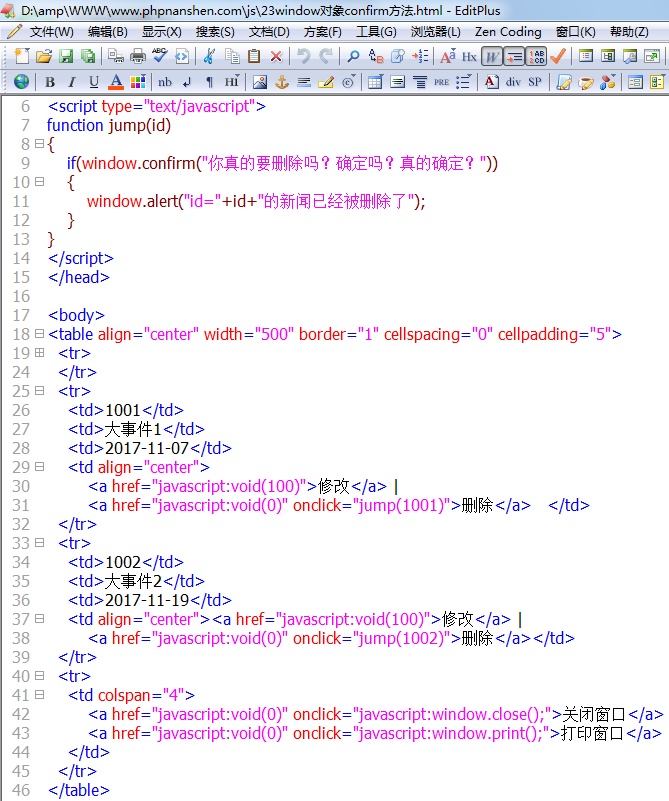669x801 pixels.
Task: Open the Zen Coding menu
Action: coord(508,32)
